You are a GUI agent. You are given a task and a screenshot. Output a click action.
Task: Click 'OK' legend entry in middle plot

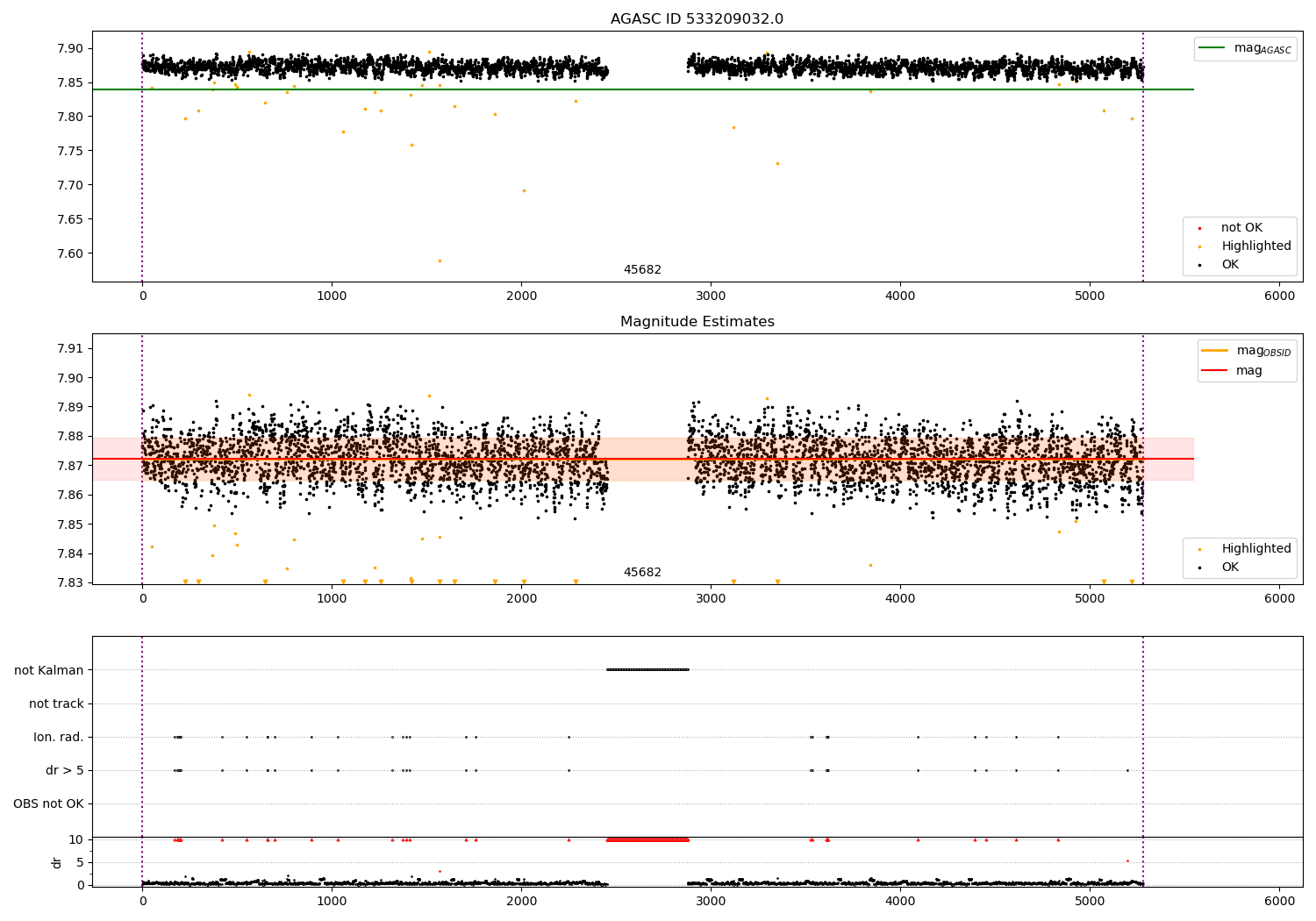click(1219, 568)
